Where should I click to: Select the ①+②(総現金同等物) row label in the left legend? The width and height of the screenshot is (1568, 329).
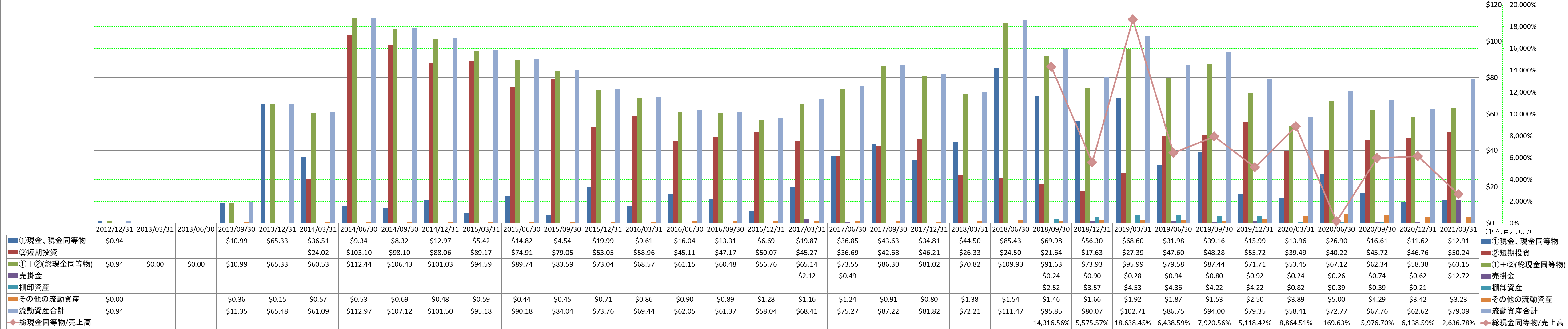pos(56,264)
